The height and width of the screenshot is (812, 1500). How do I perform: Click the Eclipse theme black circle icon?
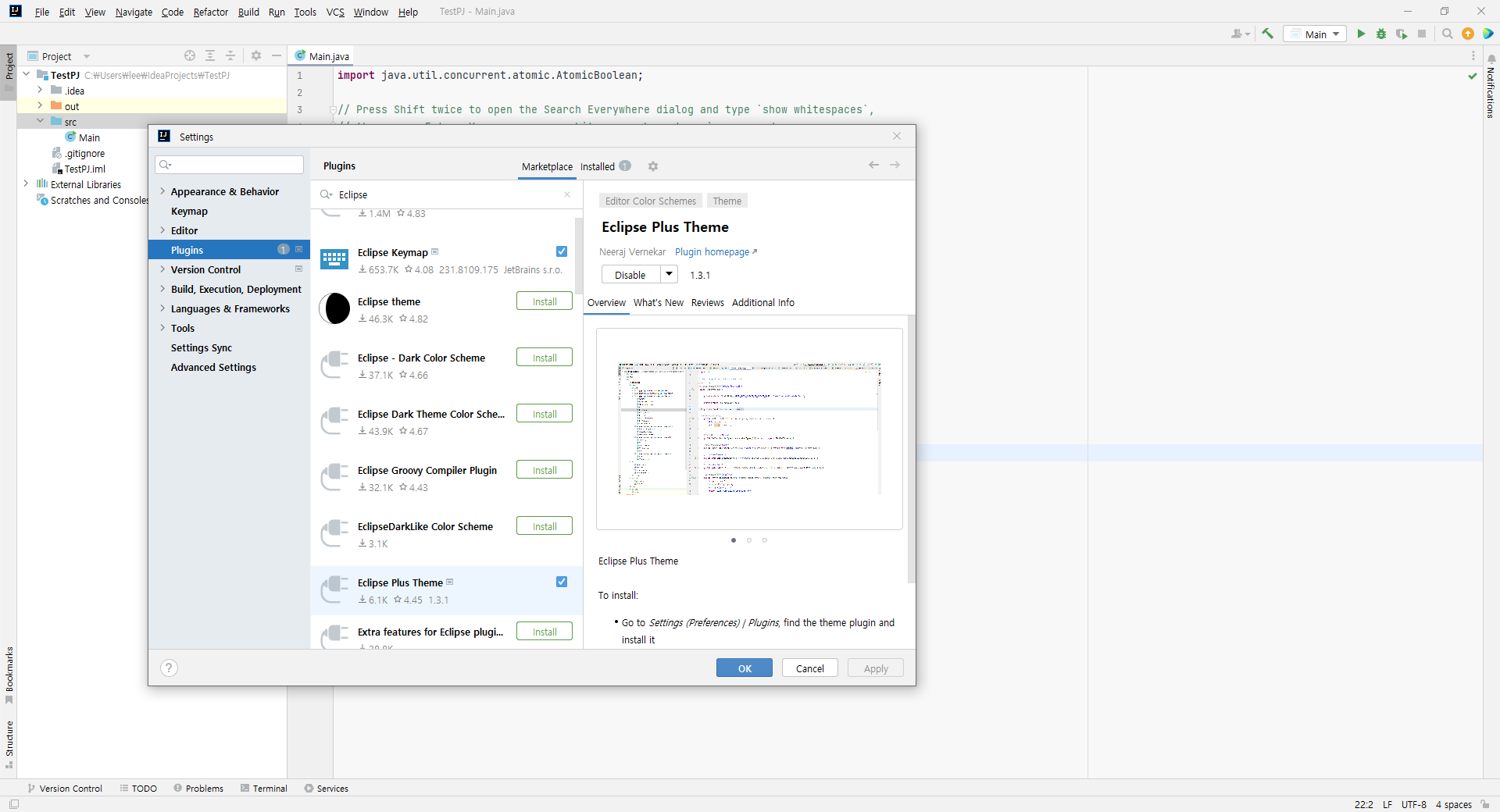click(334, 308)
